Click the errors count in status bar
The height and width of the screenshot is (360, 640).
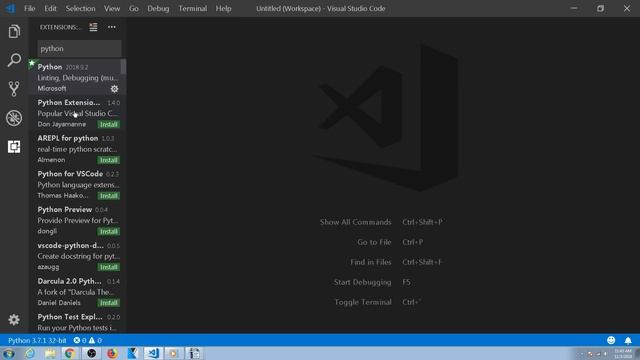click(x=80, y=340)
